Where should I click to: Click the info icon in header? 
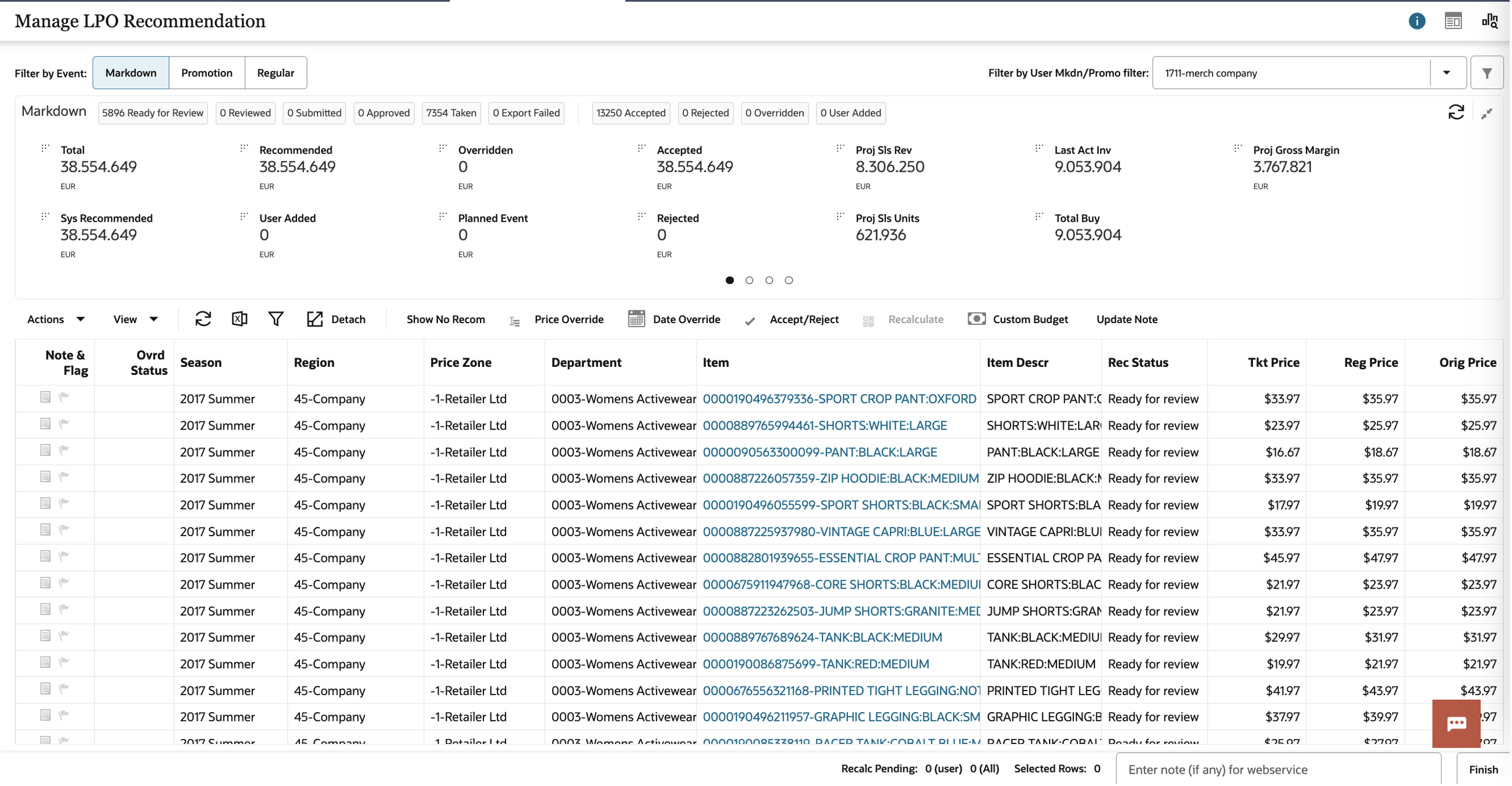pyautogui.click(x=1419, y=21)
